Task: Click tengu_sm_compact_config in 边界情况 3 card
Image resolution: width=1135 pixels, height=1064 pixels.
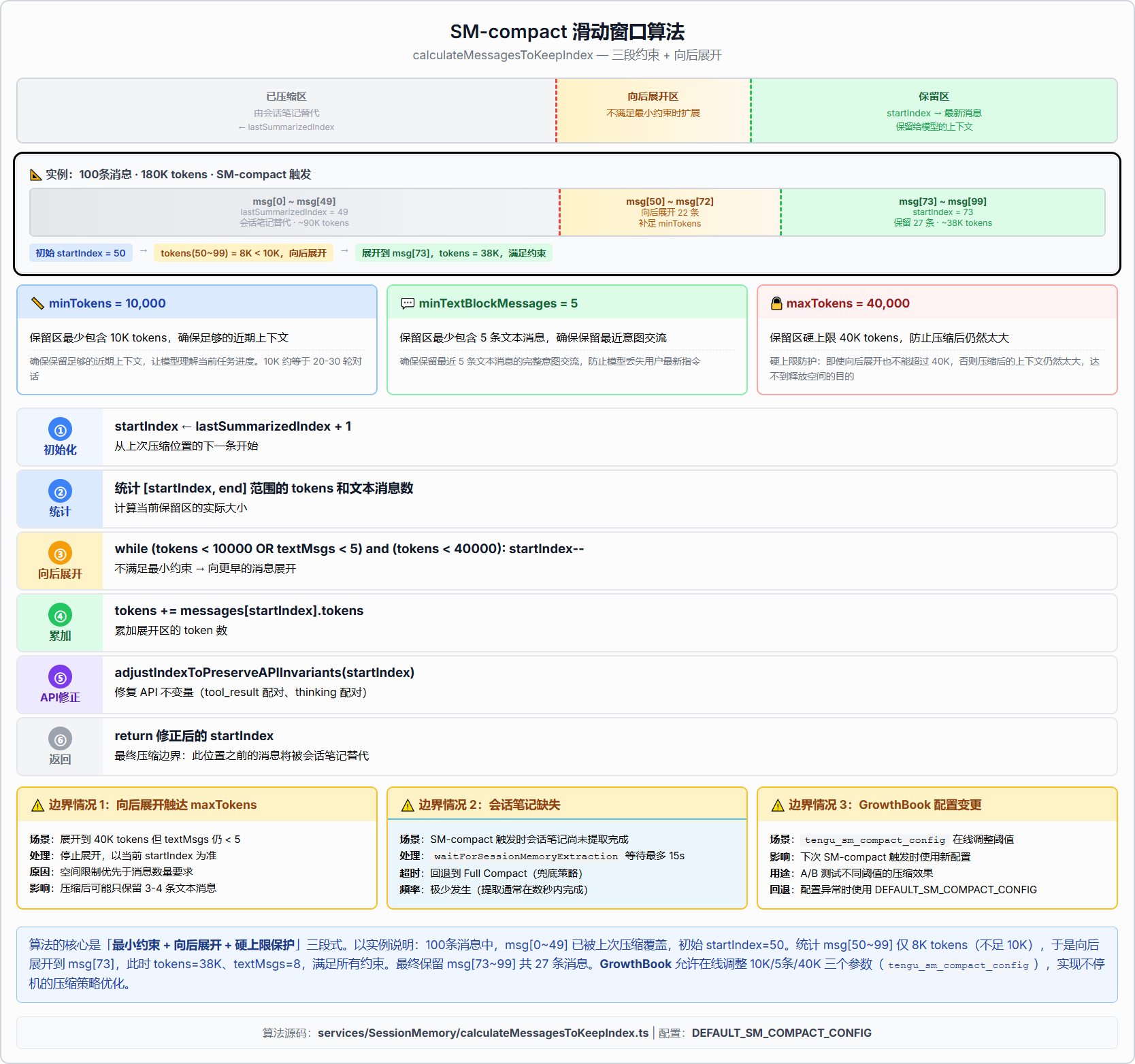Action: (875, 840)
